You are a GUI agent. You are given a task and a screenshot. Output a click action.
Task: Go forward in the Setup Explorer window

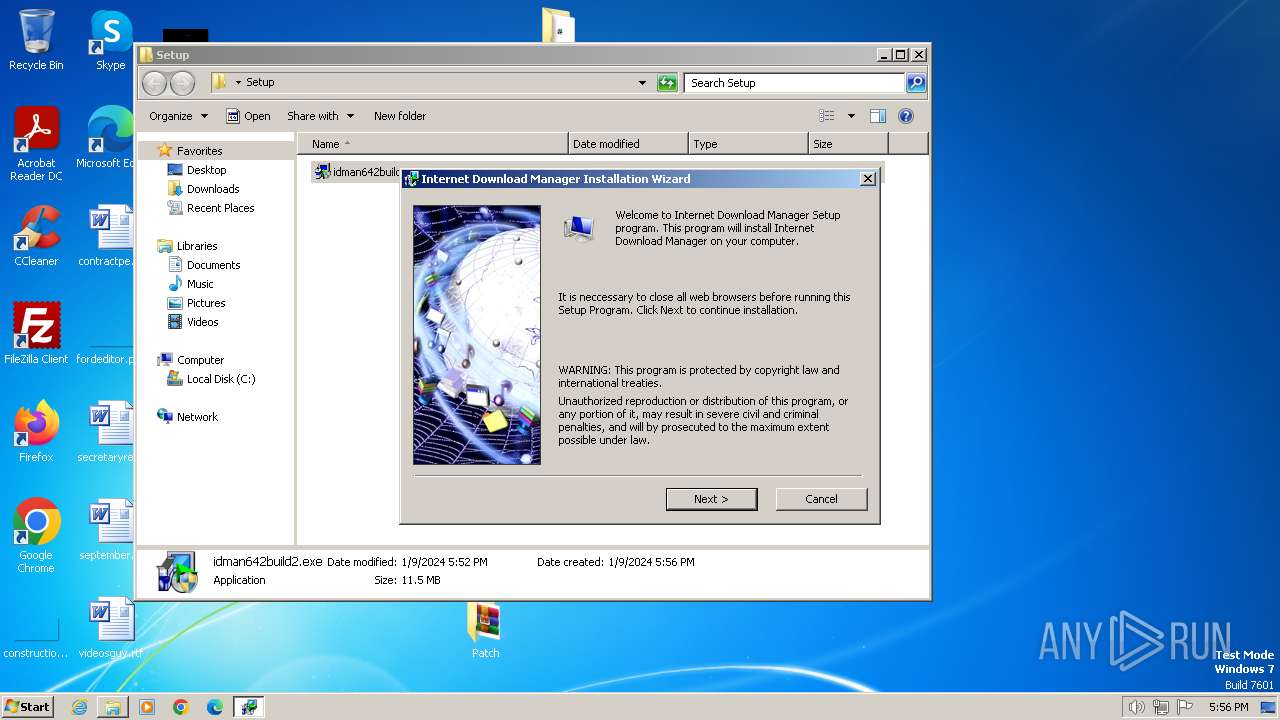(x=182, y=83)
